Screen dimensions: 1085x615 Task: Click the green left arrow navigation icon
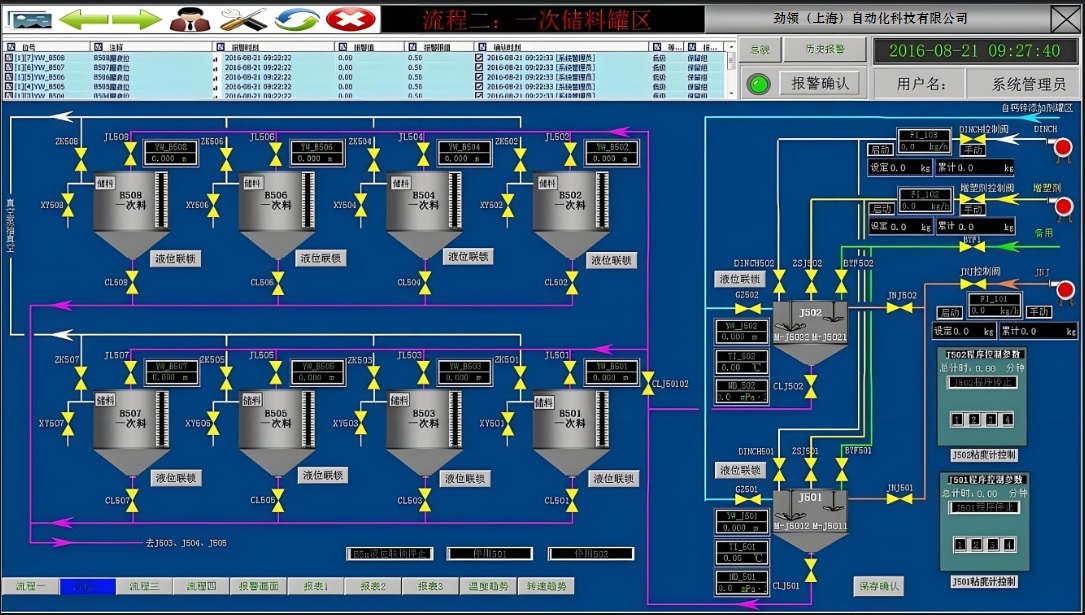click(85, 19)
